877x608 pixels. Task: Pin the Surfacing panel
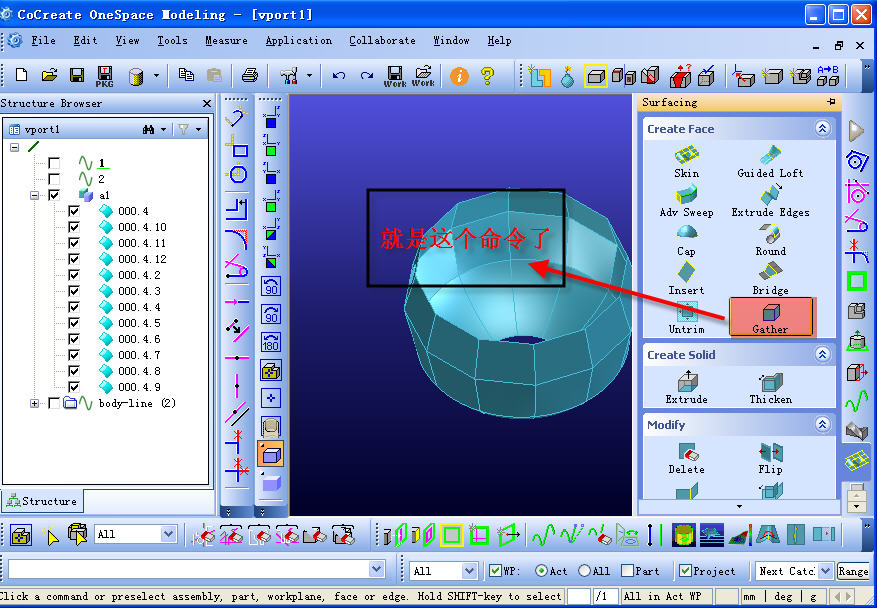point(831,102)
